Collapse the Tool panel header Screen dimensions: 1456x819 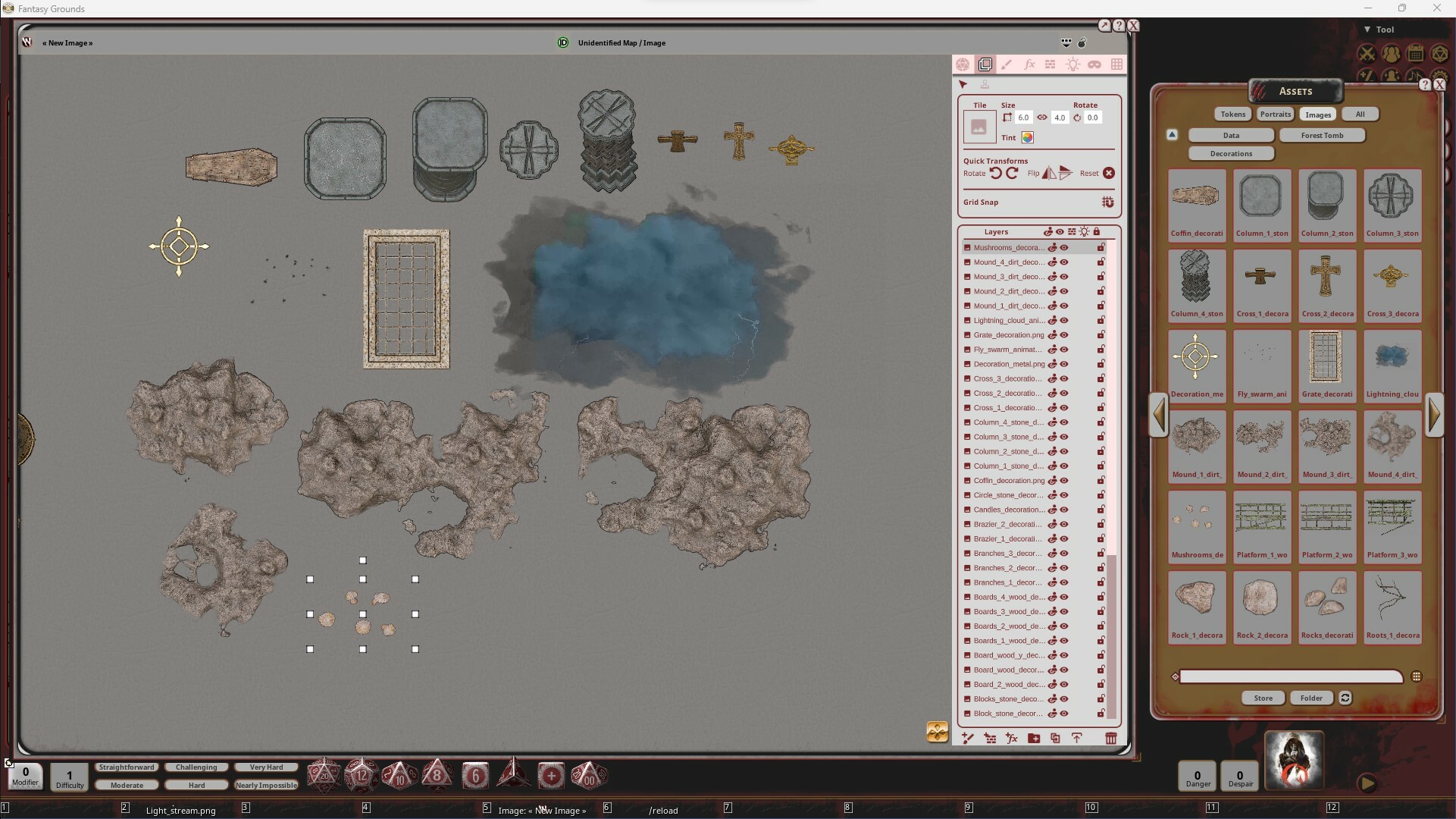click(1367, 29)
